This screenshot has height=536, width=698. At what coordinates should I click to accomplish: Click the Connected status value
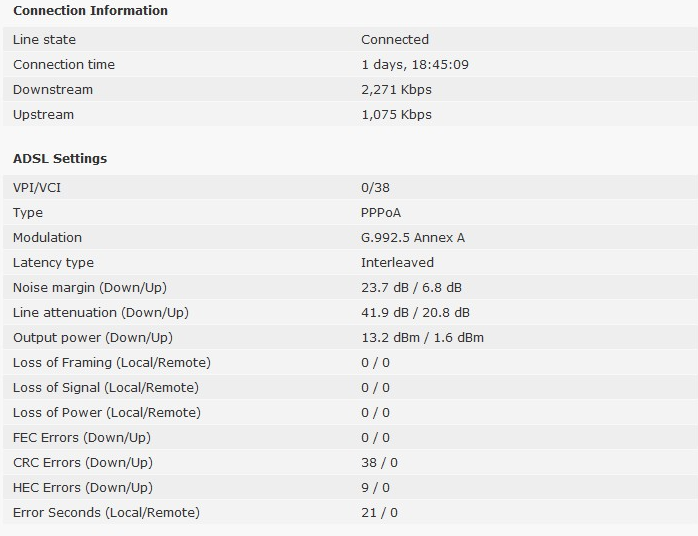click(395, 40)
